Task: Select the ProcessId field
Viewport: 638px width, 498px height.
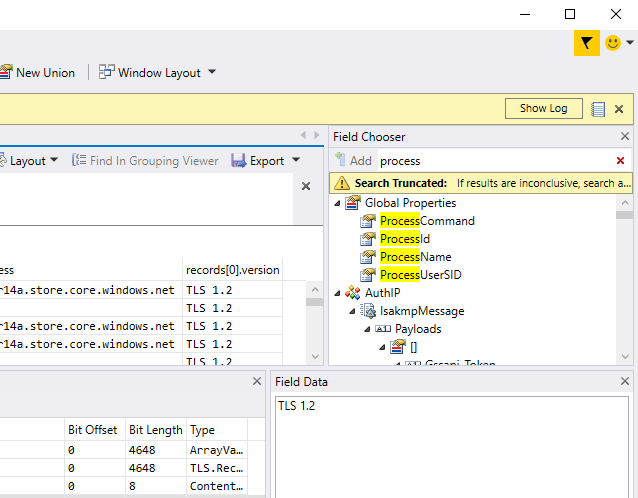Action: [405, 238]
